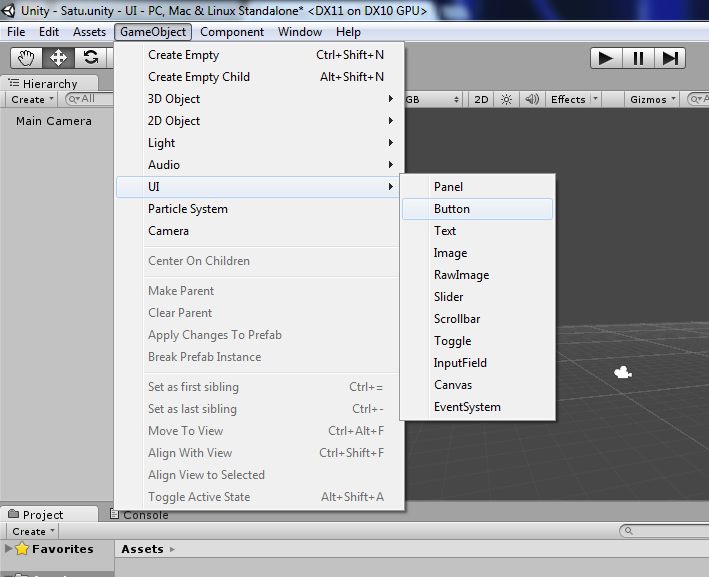Expand the Light submenu
This screenshot has width=709, height=577.
[260, 143]
